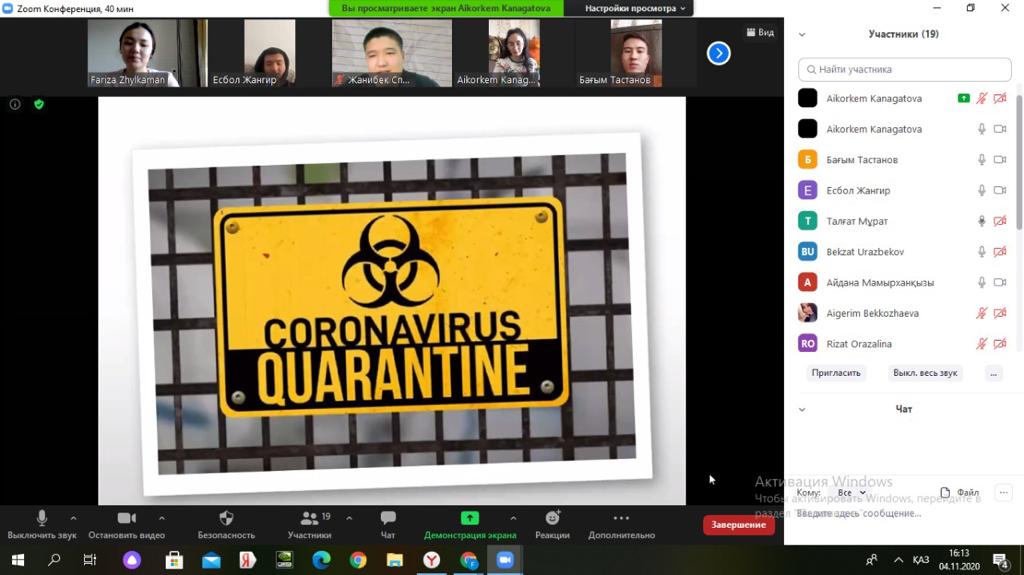Click the КАЗ language indicator
Viewport: 1024px width, 575px height.
[x=921, y=561]
